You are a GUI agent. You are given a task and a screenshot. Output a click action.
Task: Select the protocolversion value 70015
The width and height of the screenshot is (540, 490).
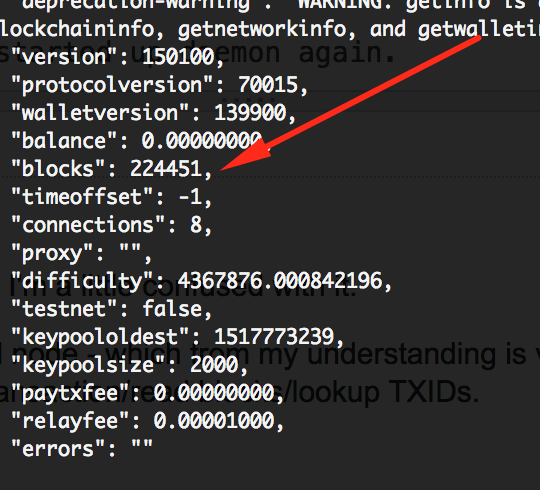(268, 85)
